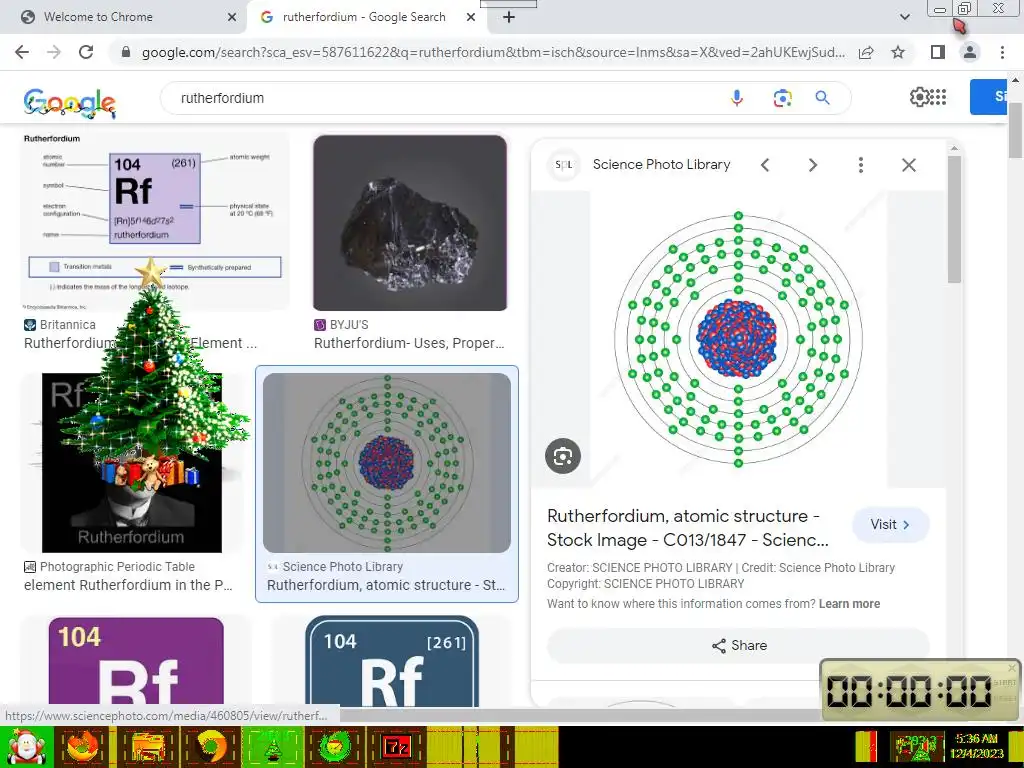Screen dimensions: 1024x768
Task: Open the preview panel three-dot options
Action: coord(861,165)
